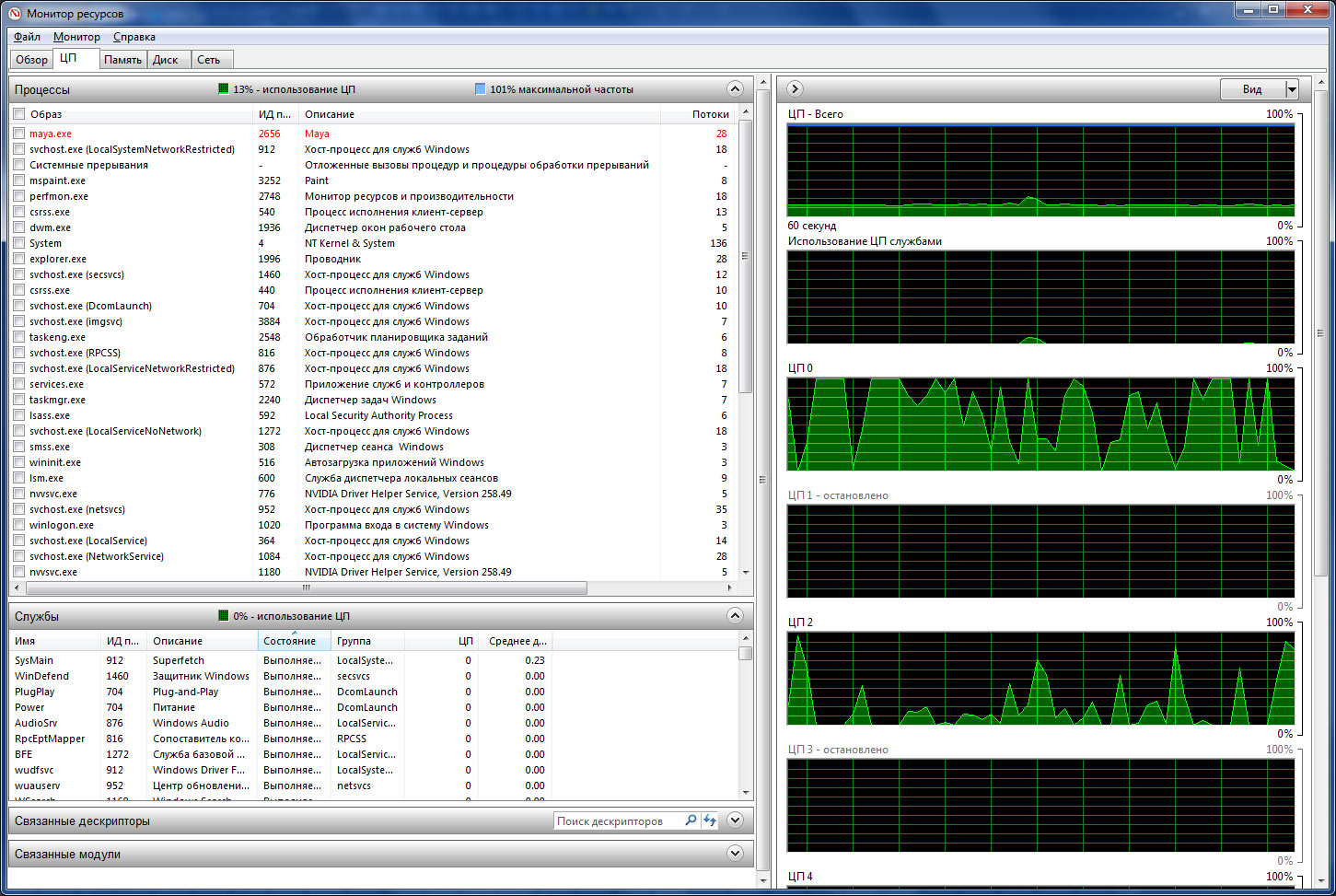Select the explorer.exe checkbox
1336x896 pixels.
pyautogui.click(x=19, y=259)
